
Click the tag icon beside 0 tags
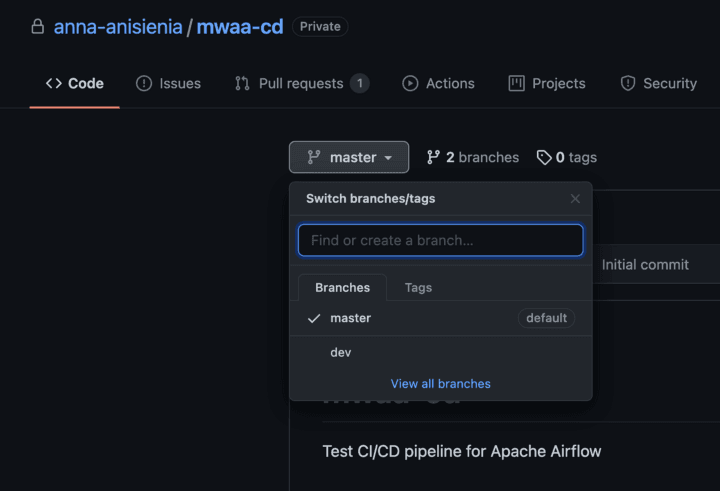(x=544, y=158)
